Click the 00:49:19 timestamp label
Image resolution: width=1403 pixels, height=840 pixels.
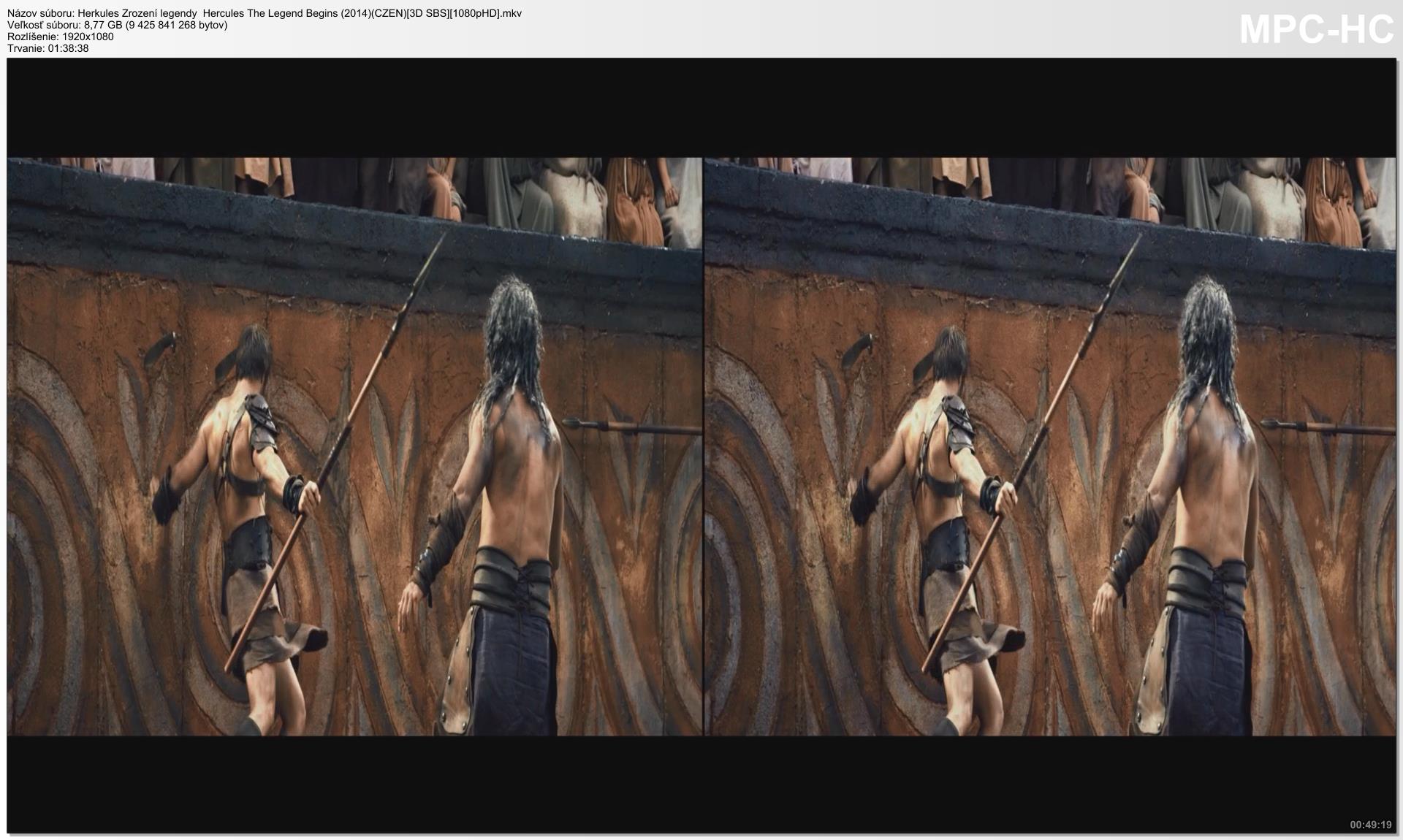tap(1370, 825)
